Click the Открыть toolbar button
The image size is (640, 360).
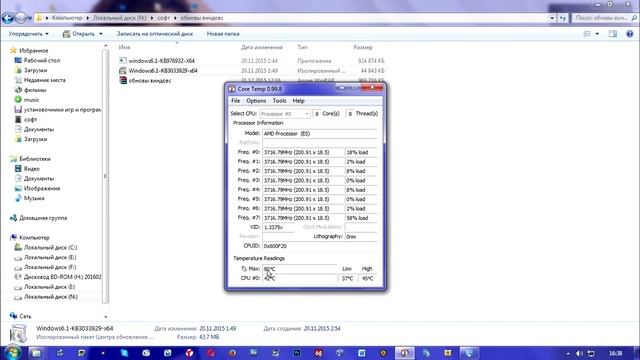[79, 34]
